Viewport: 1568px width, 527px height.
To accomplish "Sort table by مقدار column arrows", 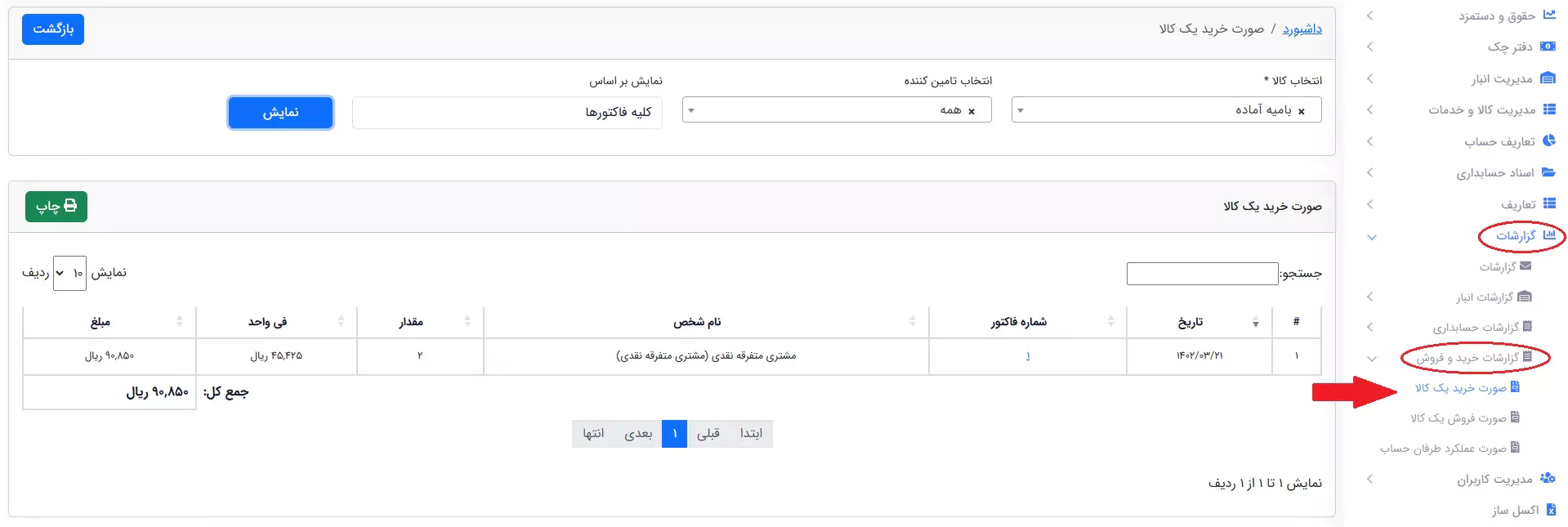I will coord(467,322).
